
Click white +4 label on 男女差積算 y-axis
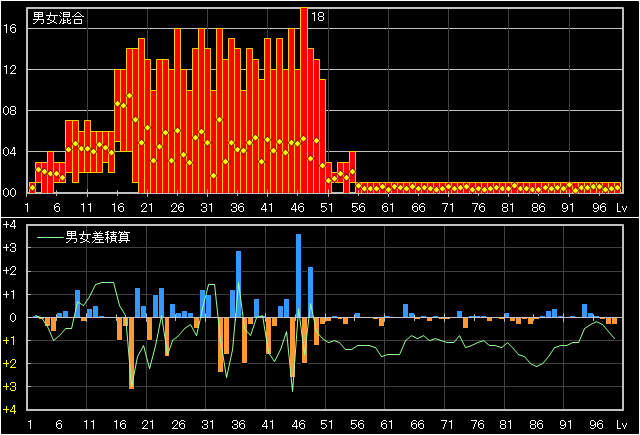pos(9,225)
